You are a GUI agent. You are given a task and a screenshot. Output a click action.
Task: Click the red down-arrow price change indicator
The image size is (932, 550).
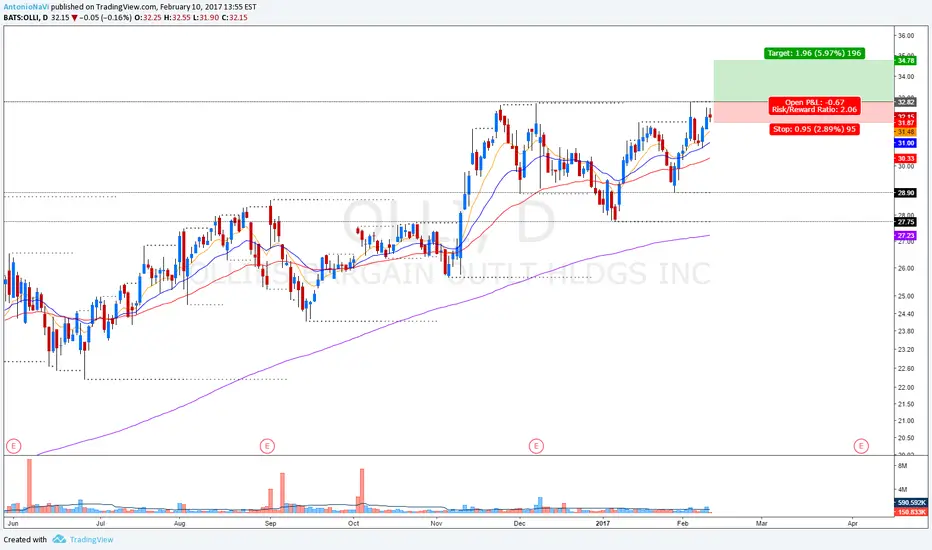click(x=74, y=18)
